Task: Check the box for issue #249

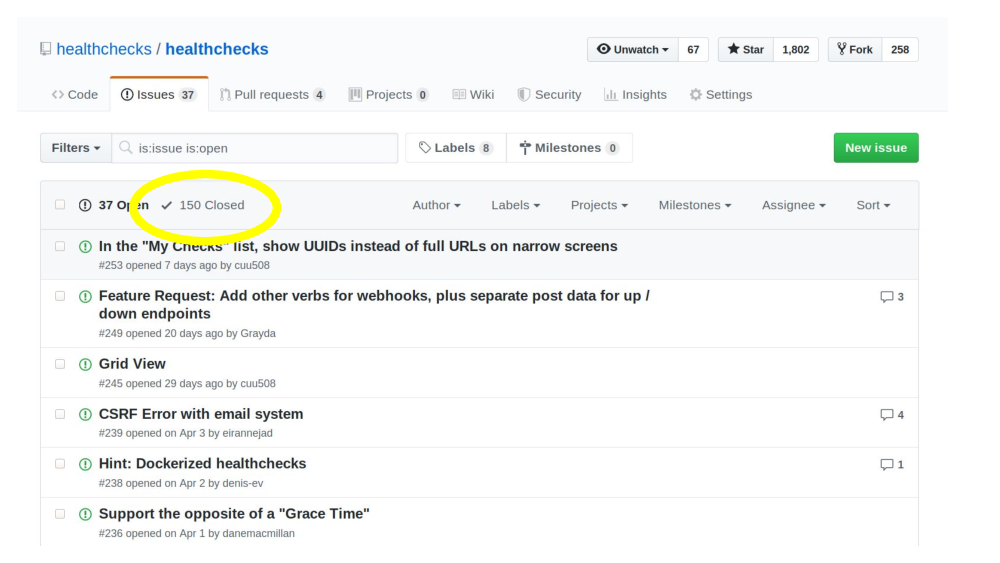Action: click(60, 296)
